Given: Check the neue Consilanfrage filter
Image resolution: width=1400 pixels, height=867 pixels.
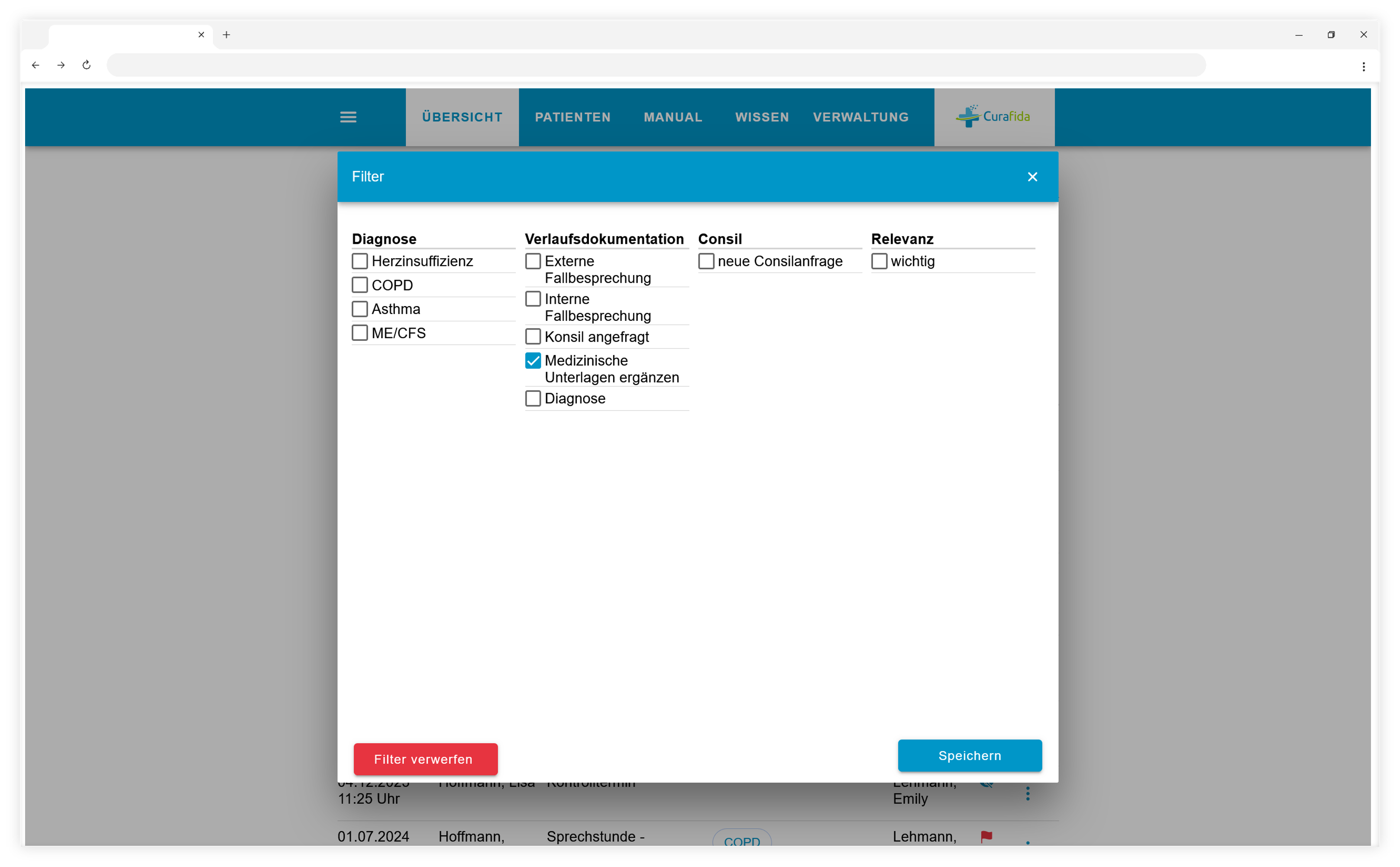Looking at the screenshot, I should (x=706, y=261).
